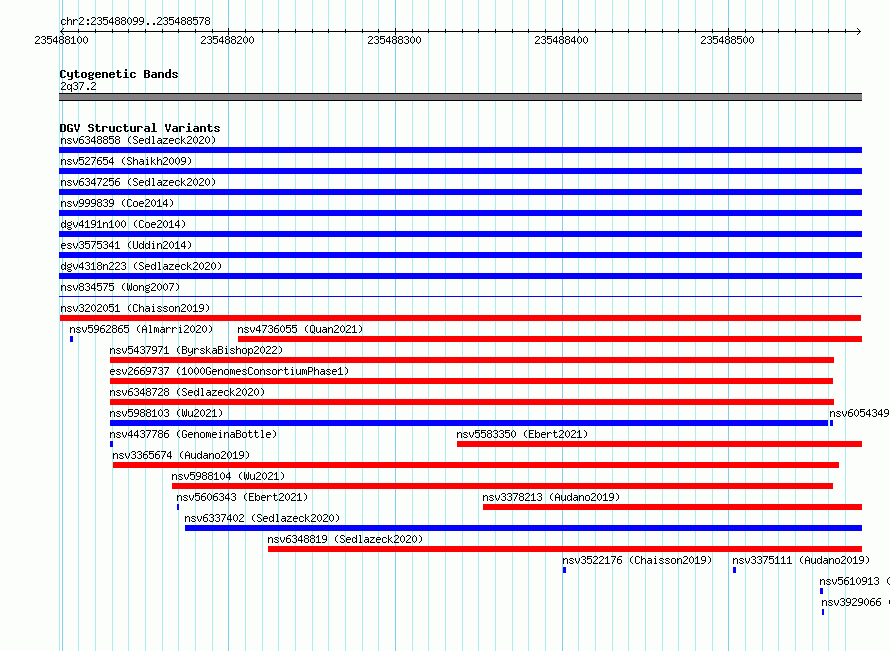Open nsv5606343 (Ebert2021) label

coord(242,497)
